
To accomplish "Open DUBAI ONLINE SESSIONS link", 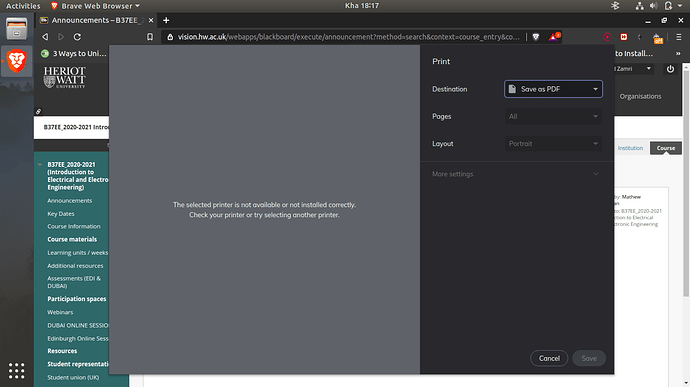I will click(78, 325).
